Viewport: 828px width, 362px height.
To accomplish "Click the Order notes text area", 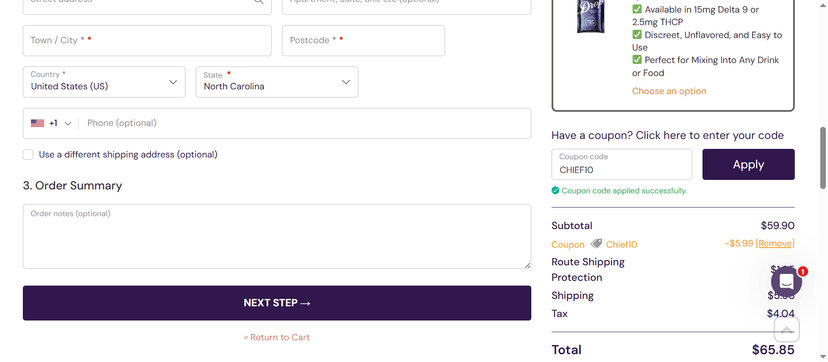I will click(x=277, y=236).
